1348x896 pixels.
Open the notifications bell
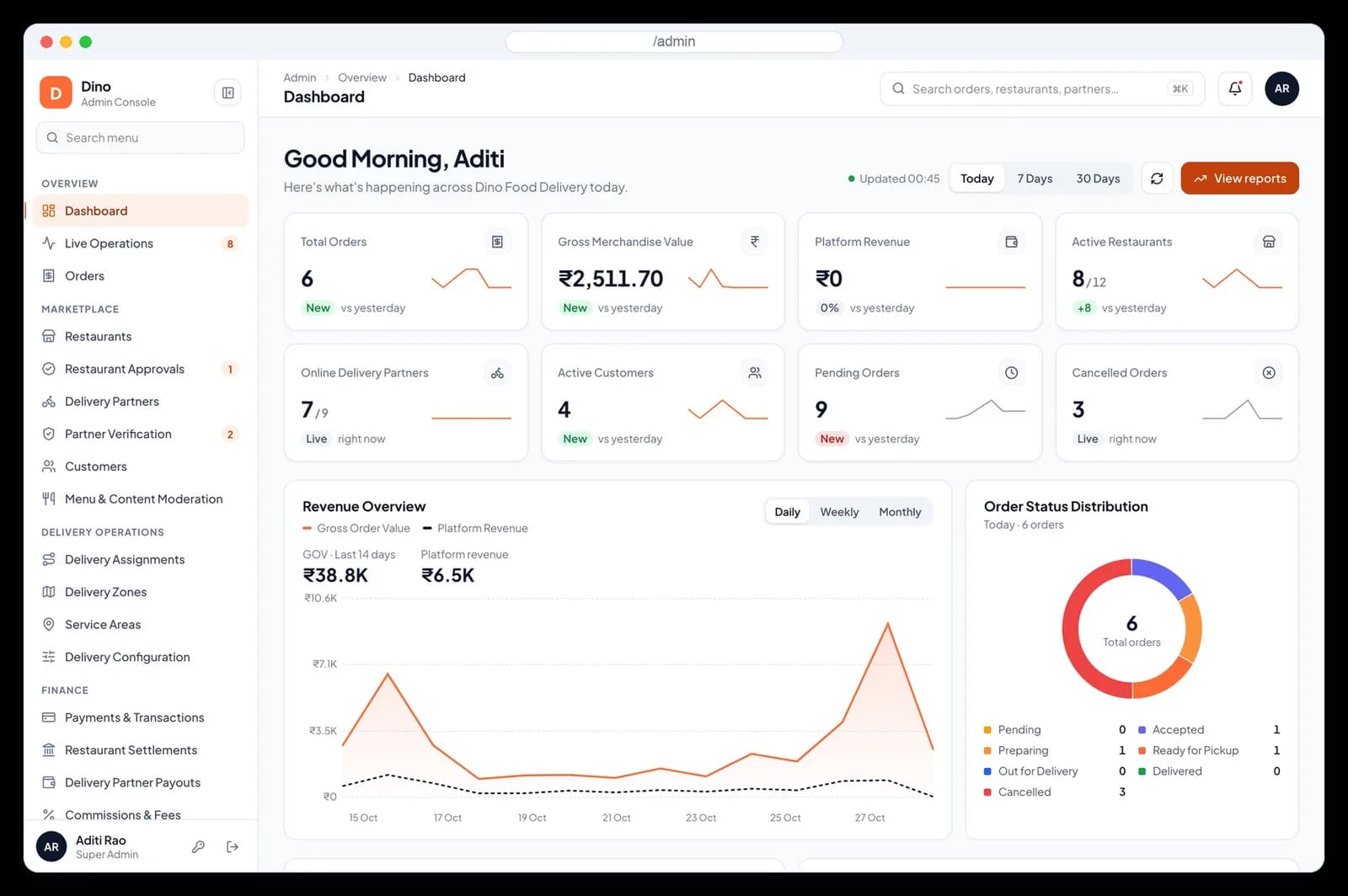click(x=1235, y=88)
